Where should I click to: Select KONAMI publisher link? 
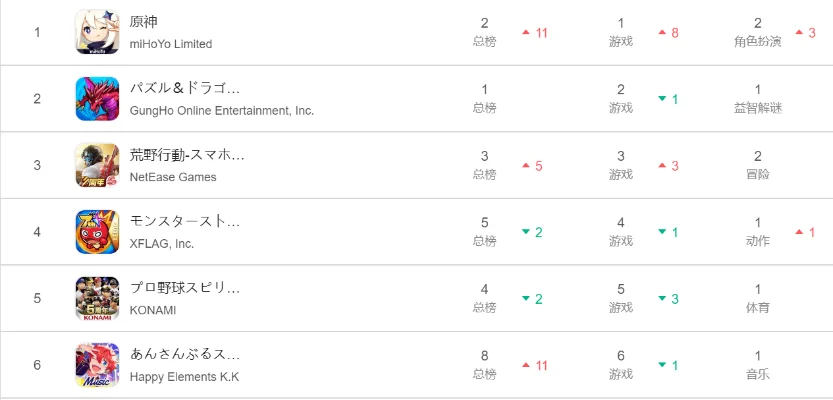point(153,310)
